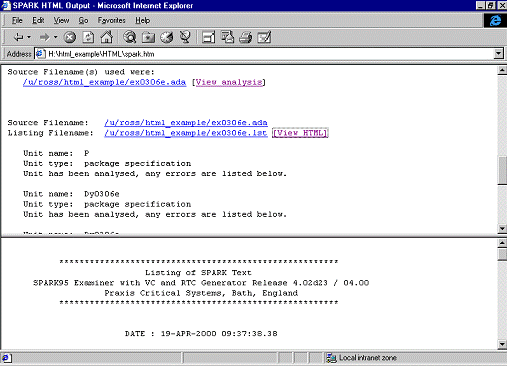Click the 'Local intranet zone' status text
The image size is (507, 366).
368,358
